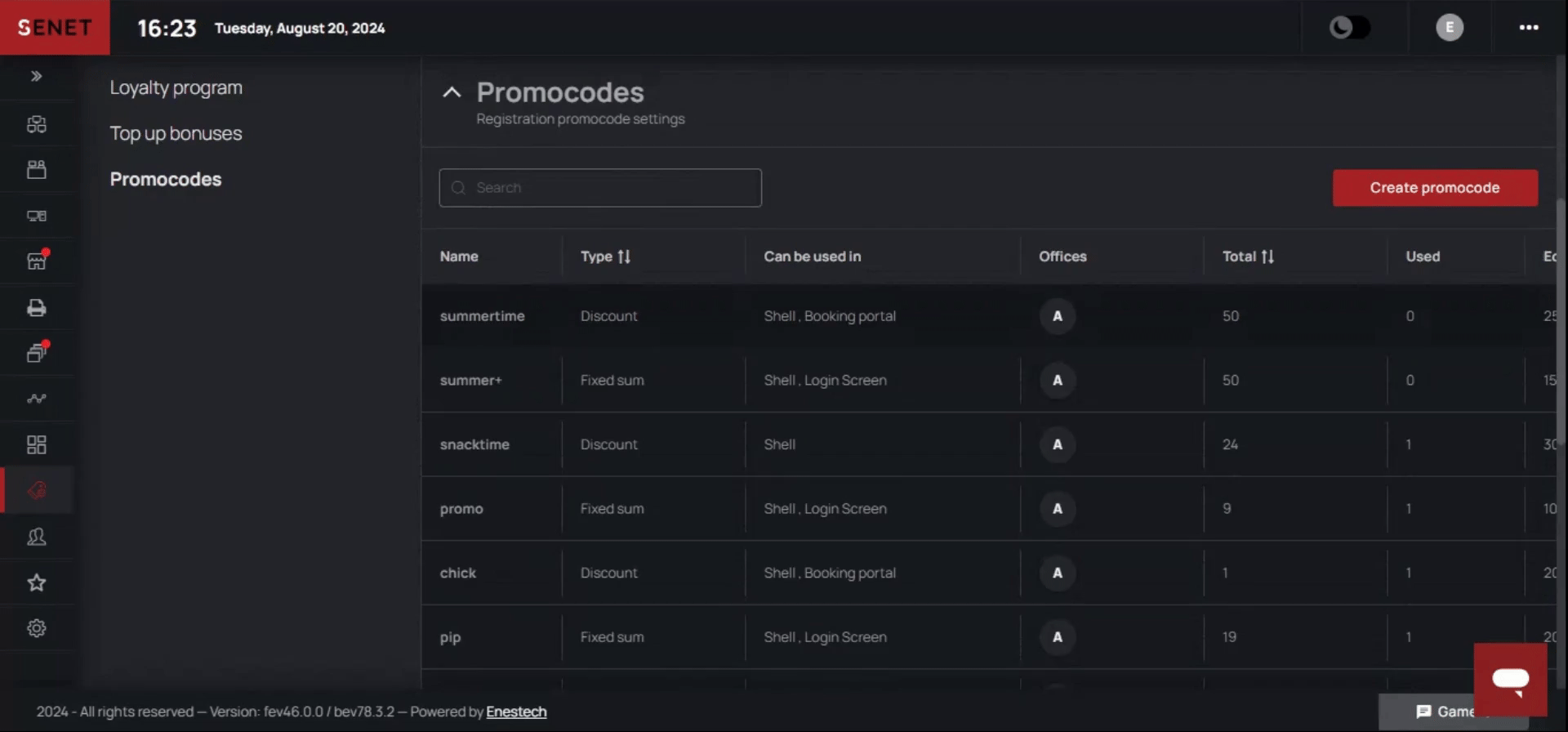Click the printer icon in sidebar
The height and width of the screenshot is (732, 1568).
pyautogui.click(x=37, y=308)
